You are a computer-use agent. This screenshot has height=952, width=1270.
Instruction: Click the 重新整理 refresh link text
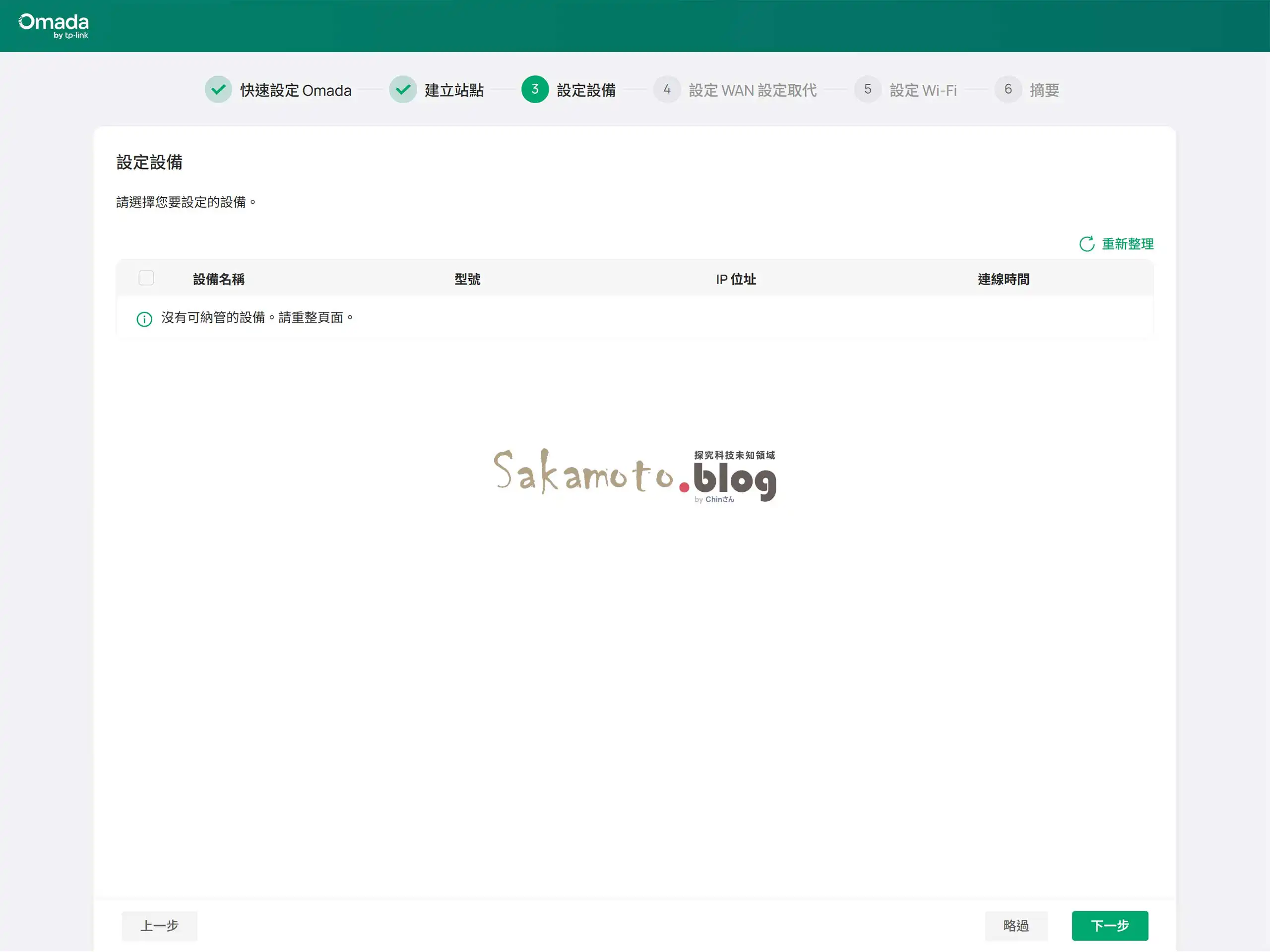pos(1127,244)
